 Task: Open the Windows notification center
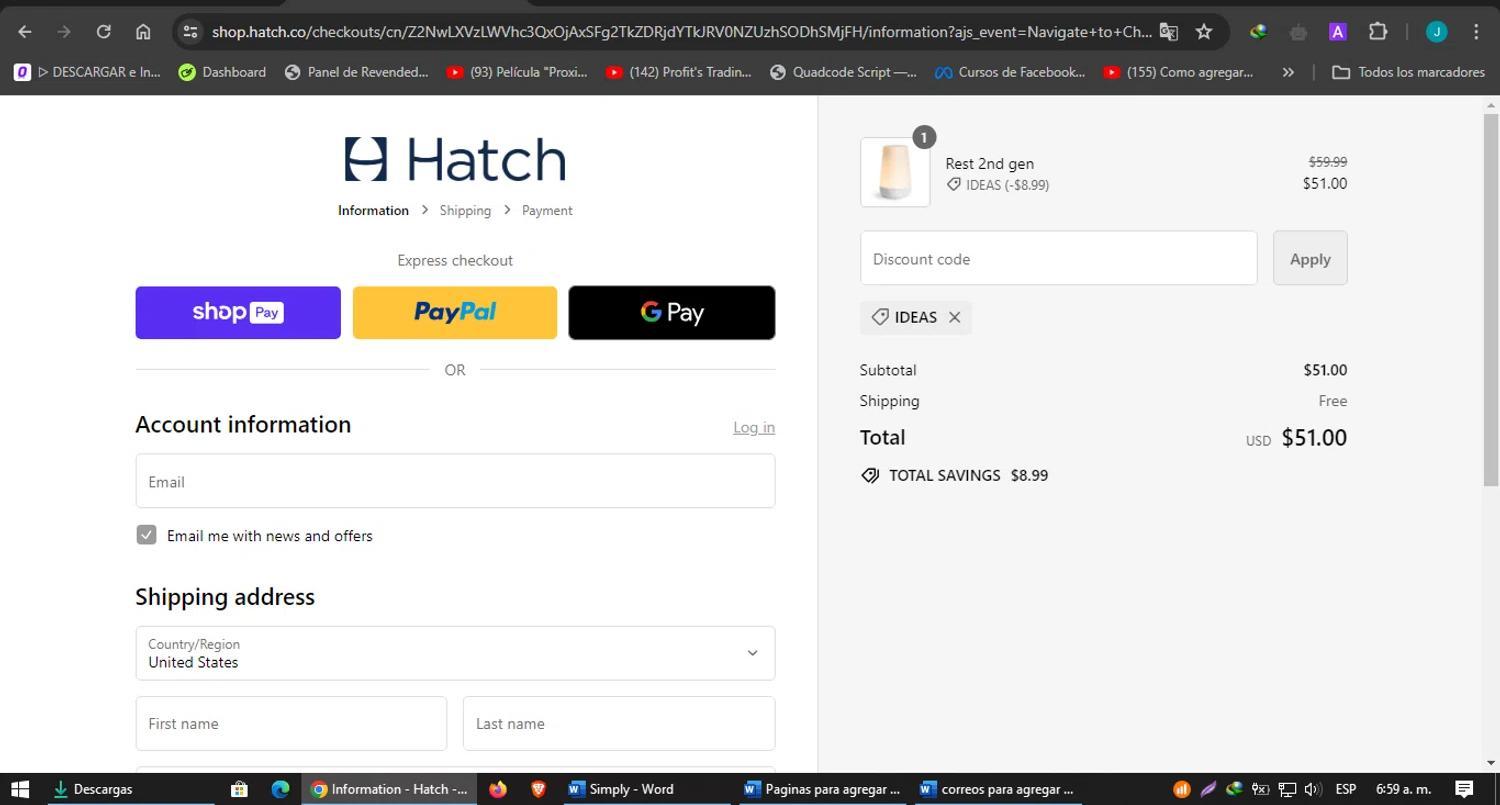point(1464,789)
